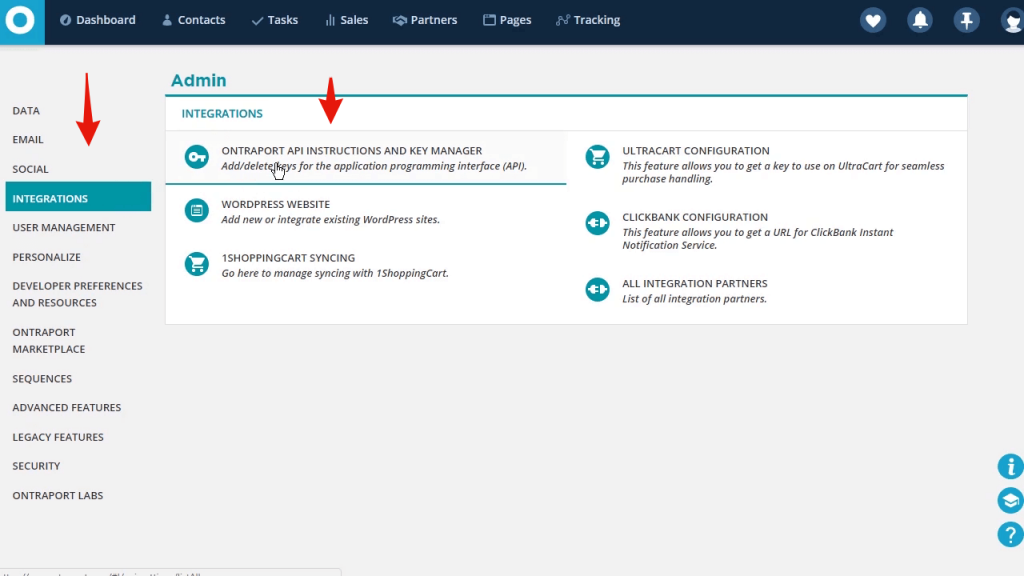Click the WordPress Website document icon

point(197,210)
